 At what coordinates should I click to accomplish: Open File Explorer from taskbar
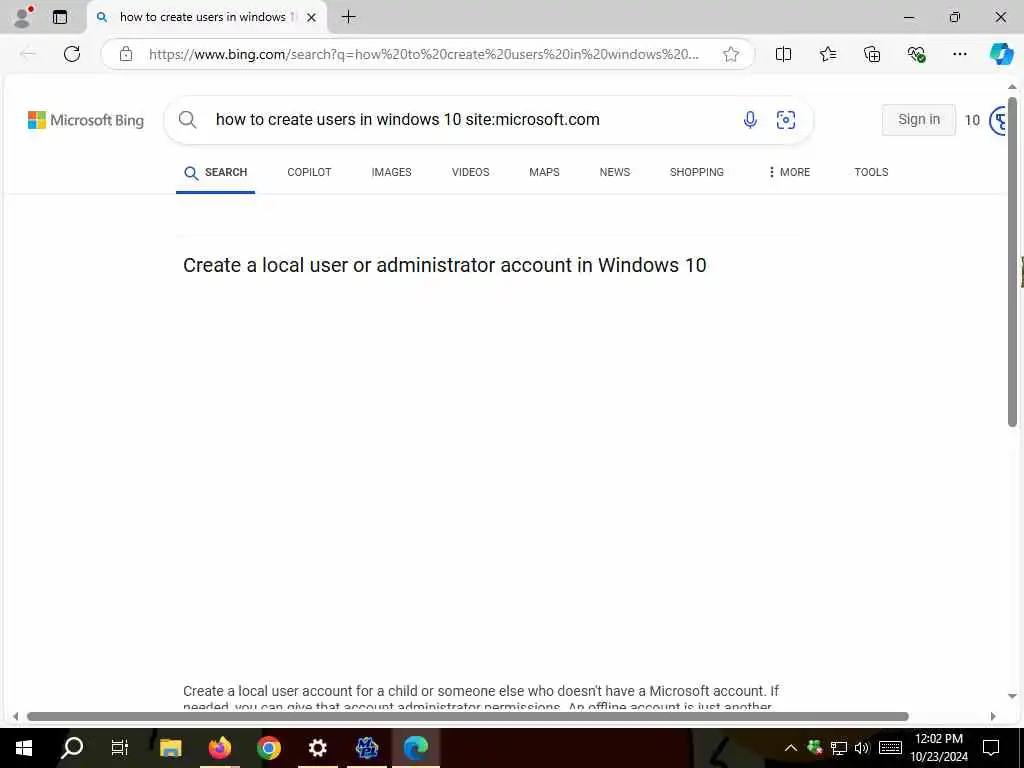pyautogui.click(x=170, y=748)
